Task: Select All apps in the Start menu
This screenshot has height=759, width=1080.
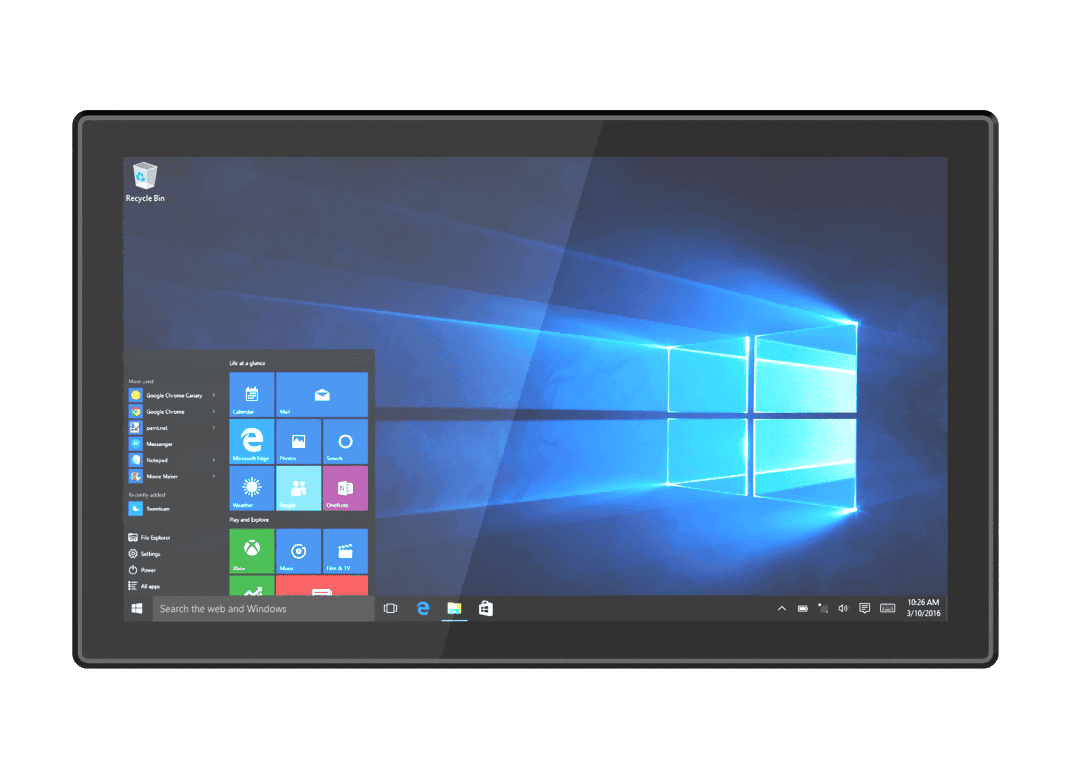Action: tap(148, 587)
